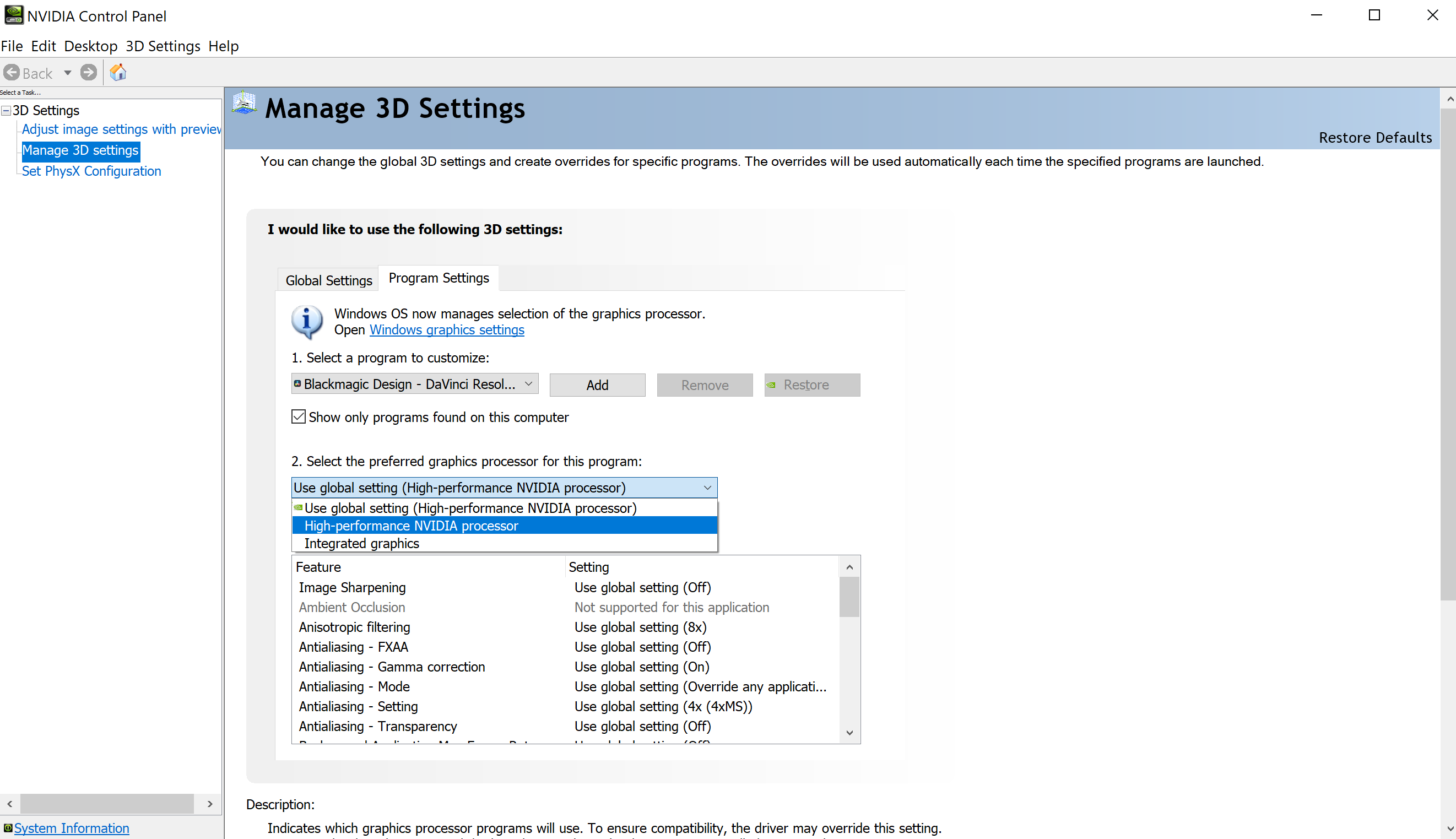Toggle Show only programs found on this computer
The image size is (1456, 839).
tap(298, 417)
